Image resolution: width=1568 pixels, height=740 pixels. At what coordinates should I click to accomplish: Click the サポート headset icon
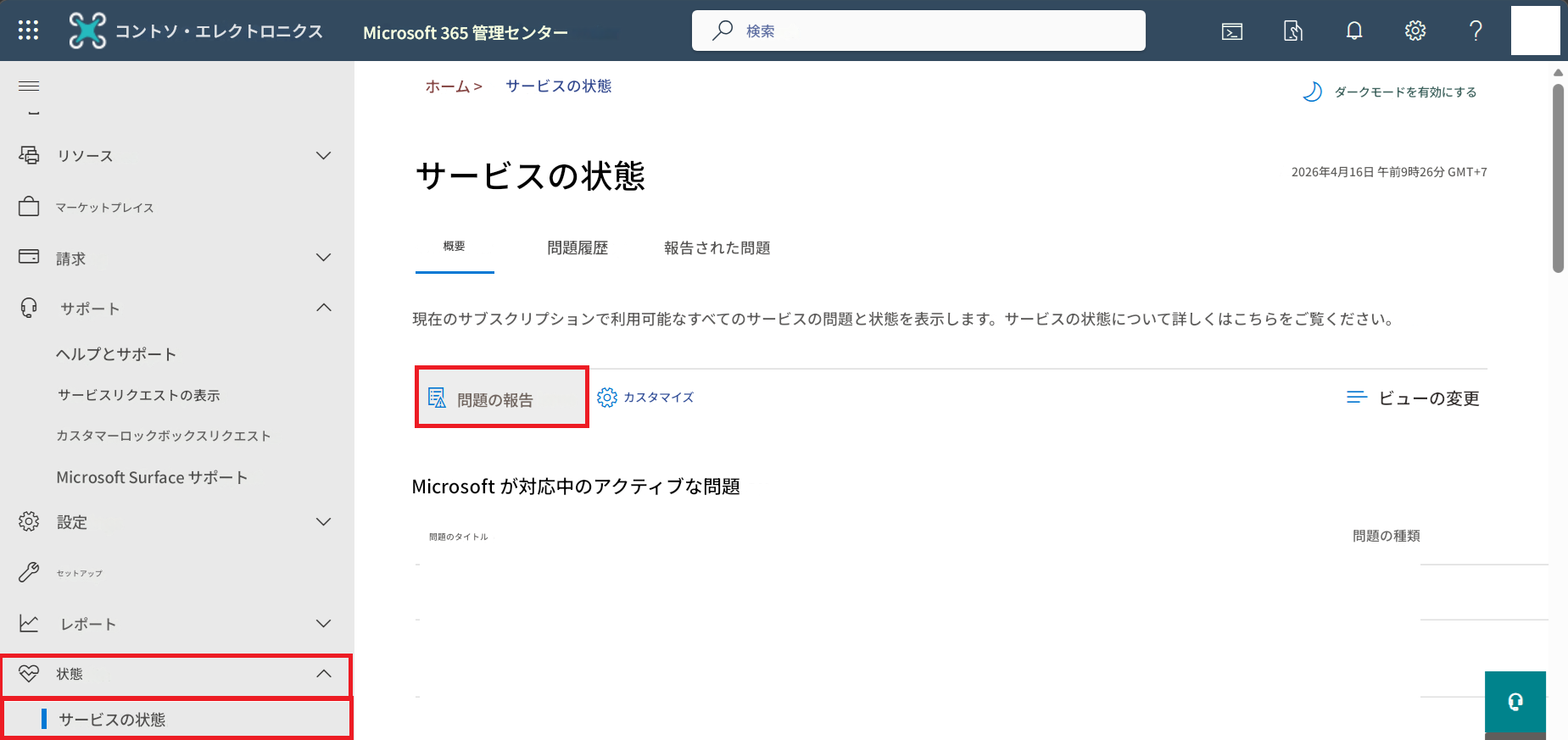29,308
